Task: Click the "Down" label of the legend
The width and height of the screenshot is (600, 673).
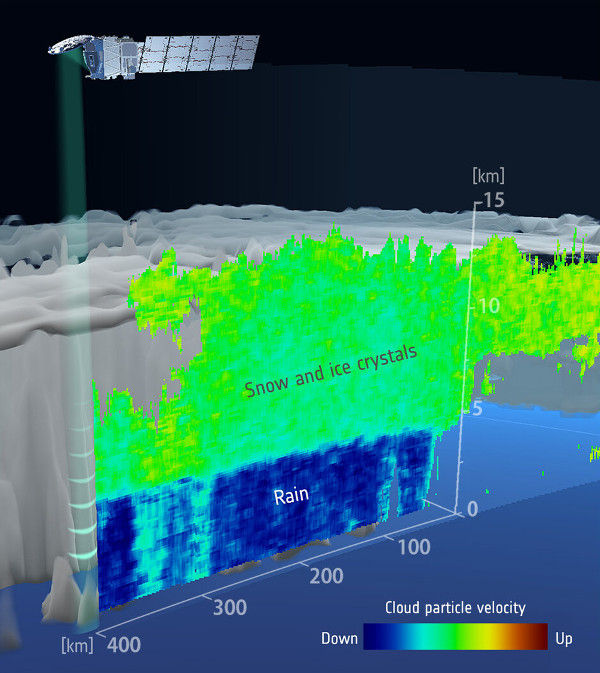Action: [339, 637]
